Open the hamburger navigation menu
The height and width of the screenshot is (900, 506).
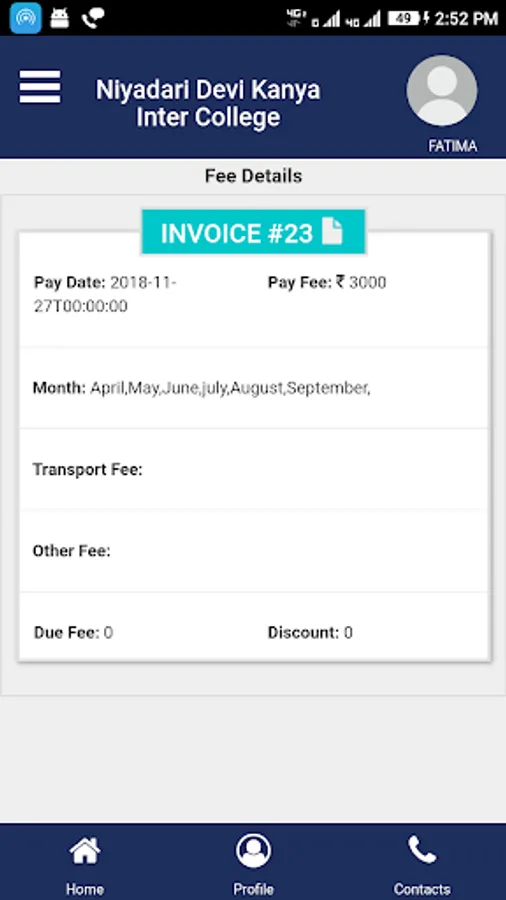click(40, 87)
